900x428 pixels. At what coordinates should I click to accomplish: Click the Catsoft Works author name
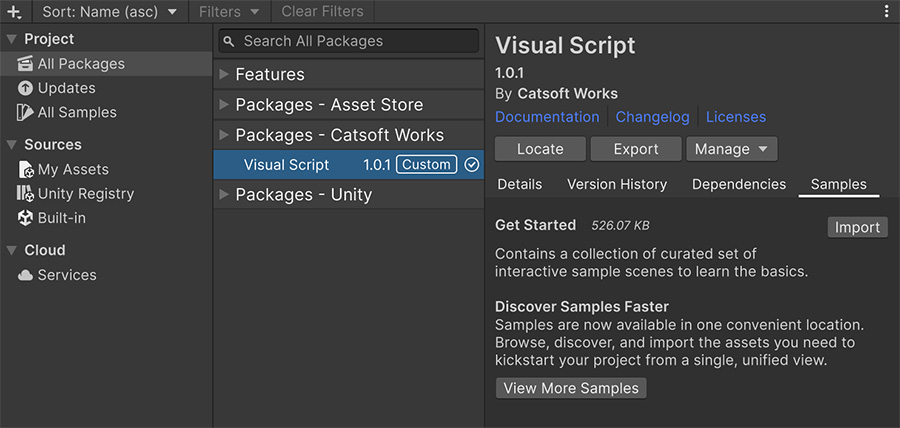(x=568, y=94)
